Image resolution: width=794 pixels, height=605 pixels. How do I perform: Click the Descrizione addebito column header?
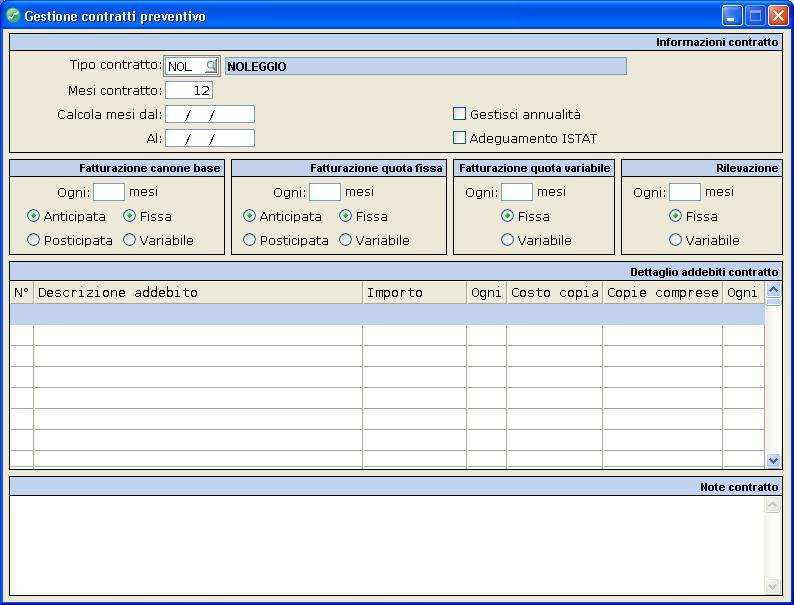tap(198, 293)
